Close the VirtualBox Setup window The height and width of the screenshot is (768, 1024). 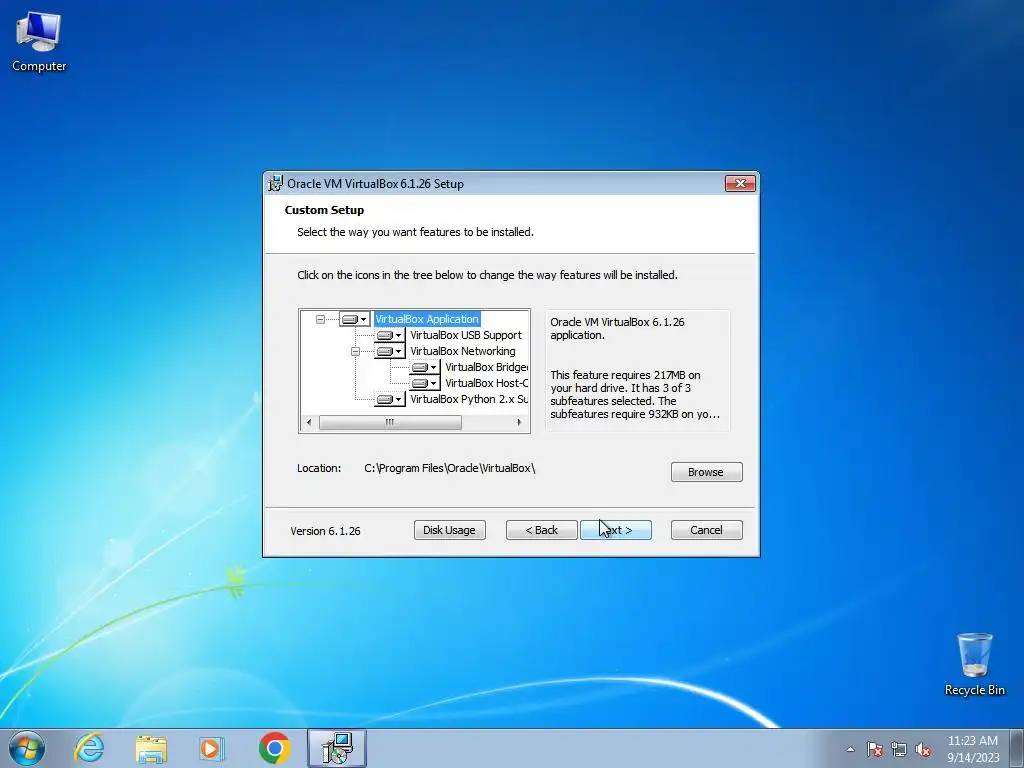click(741, 184)
